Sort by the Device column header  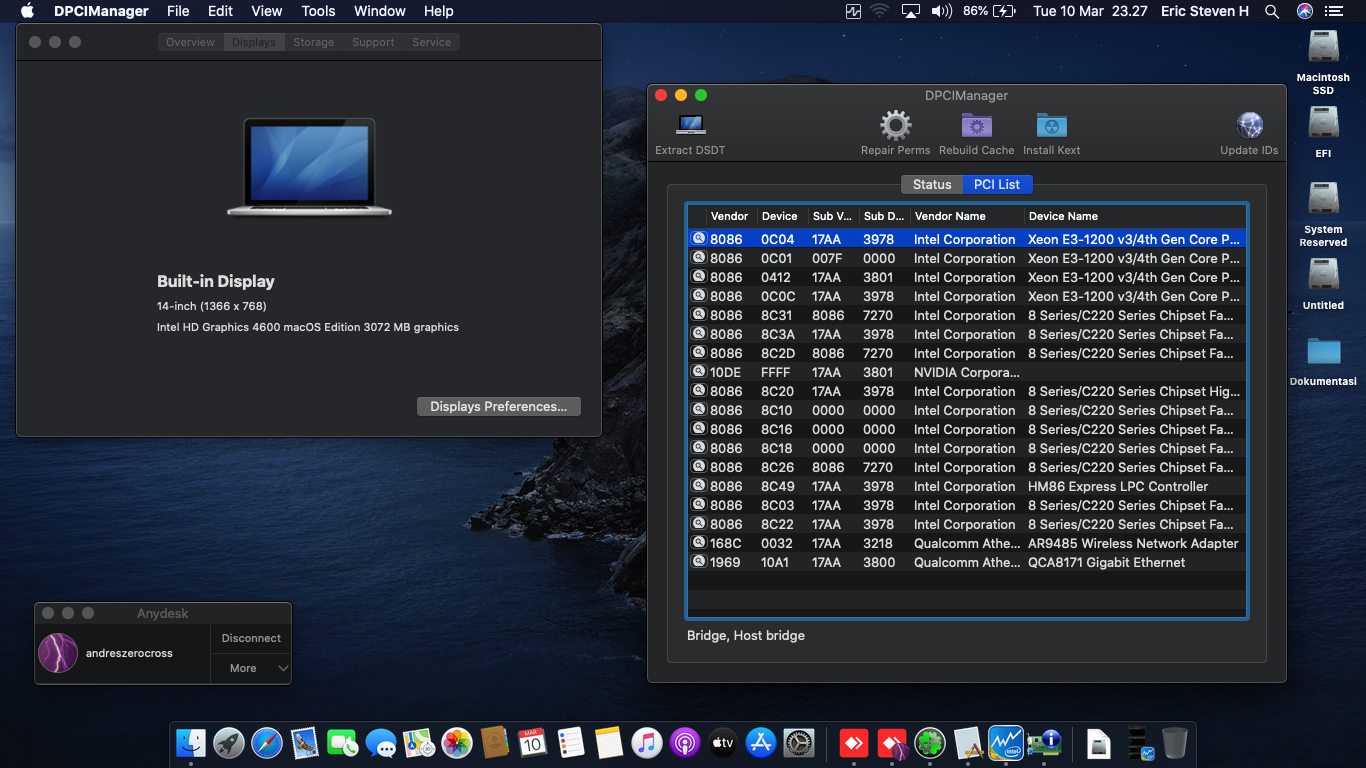tap(782, 216)
